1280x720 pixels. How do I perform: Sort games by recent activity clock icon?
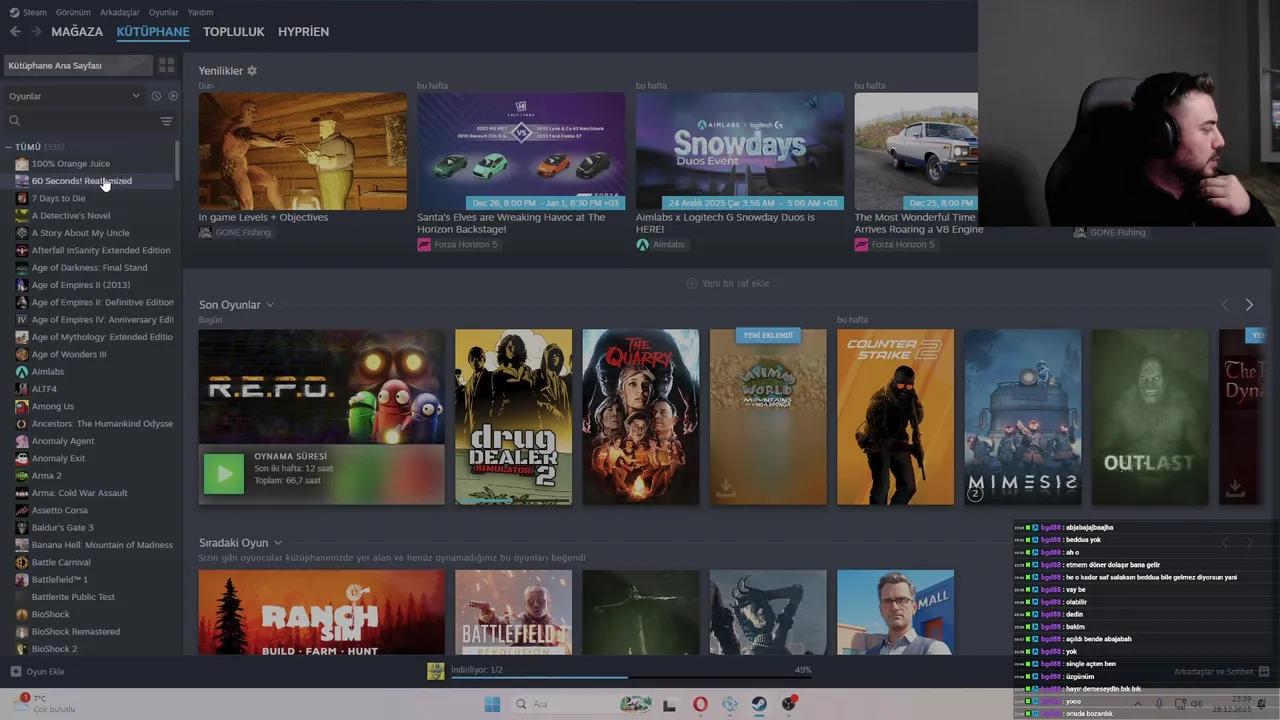(156, 96)
